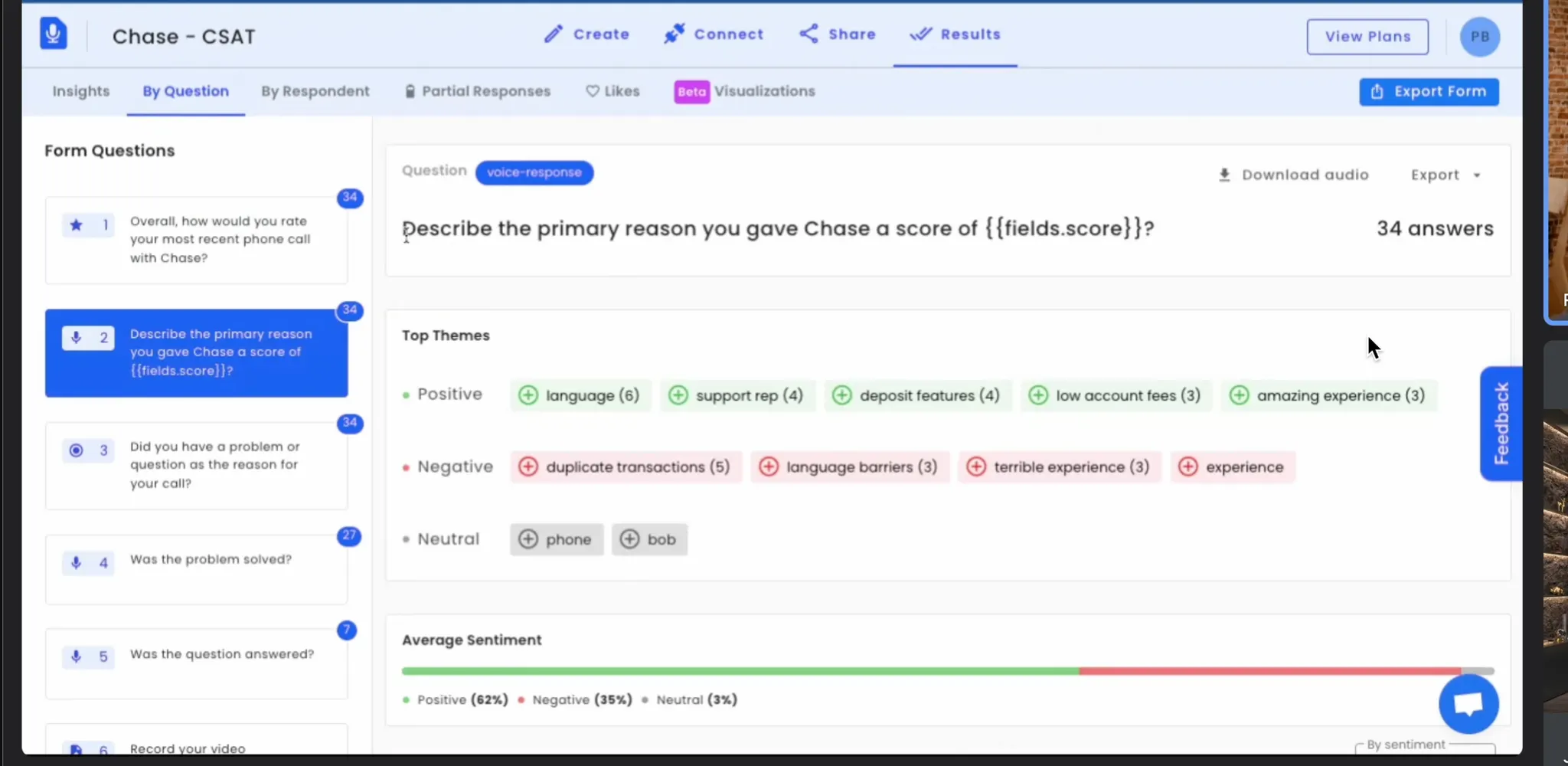Go to Partial Responses tab
Screen dimensions: 1568x766
tap(478, 91)
